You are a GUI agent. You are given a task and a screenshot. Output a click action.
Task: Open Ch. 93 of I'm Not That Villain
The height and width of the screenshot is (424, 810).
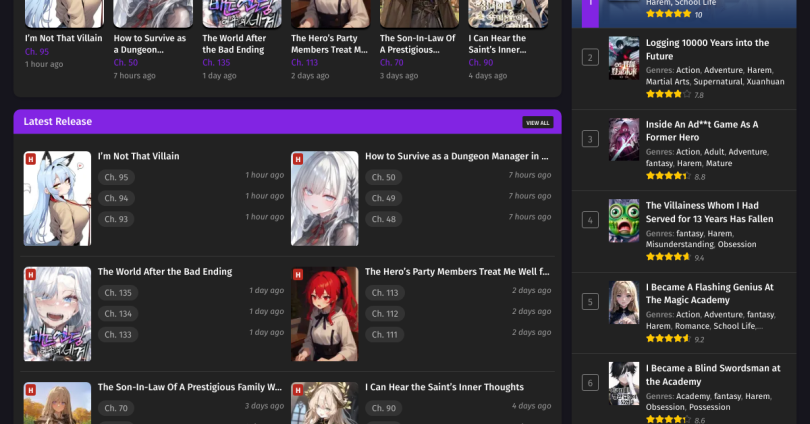pyautogui.click(x=116, y=219)
